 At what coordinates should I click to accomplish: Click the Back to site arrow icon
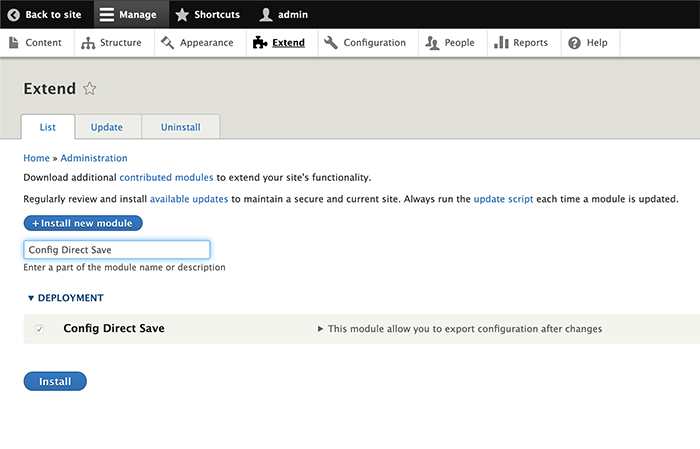[14, 15]
